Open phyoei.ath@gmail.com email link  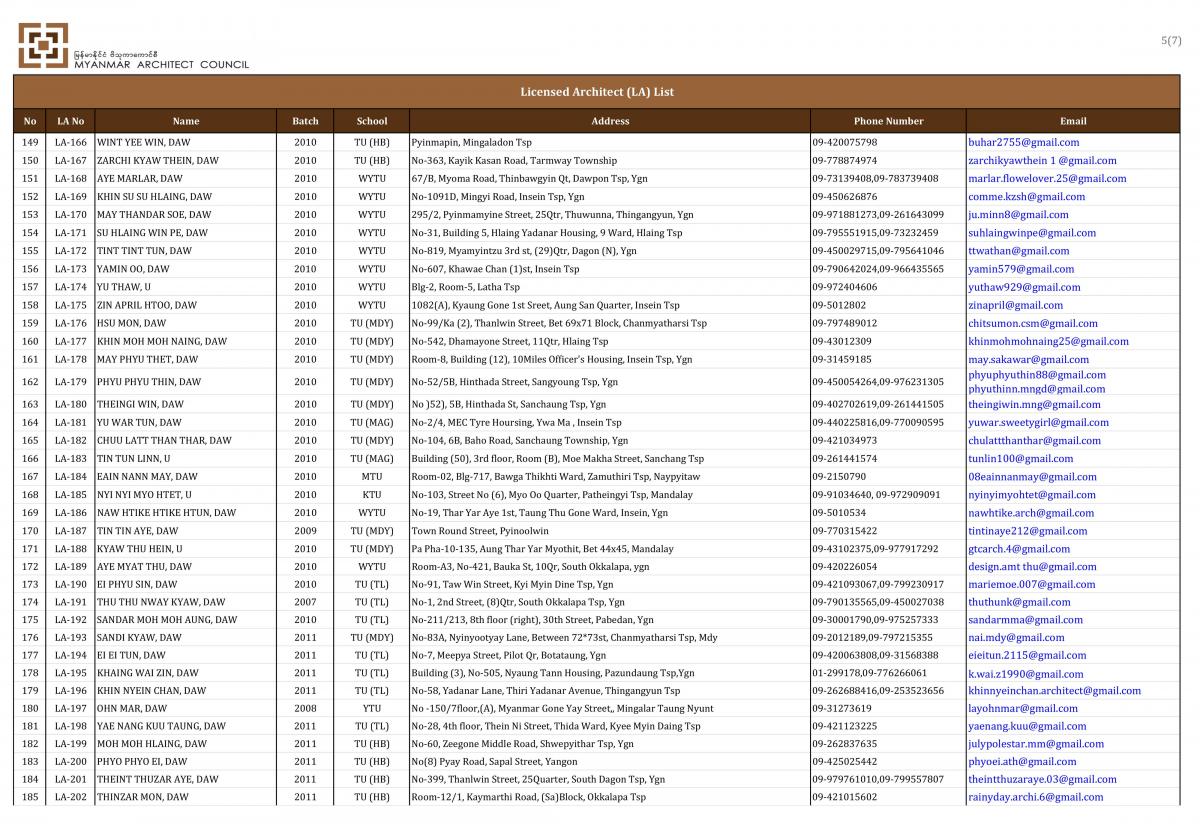[x=1021, y=761]
